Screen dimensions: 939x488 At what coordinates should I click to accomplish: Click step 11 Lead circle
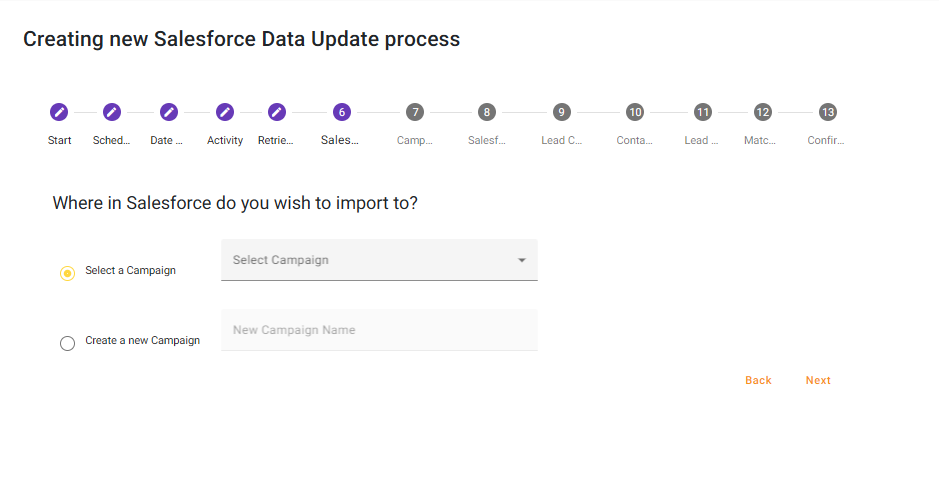[703, 112]
